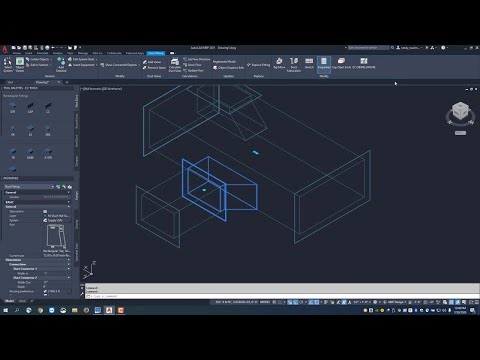
Task: Click Set Flow Direction command
Action: (x=197, y=59)
